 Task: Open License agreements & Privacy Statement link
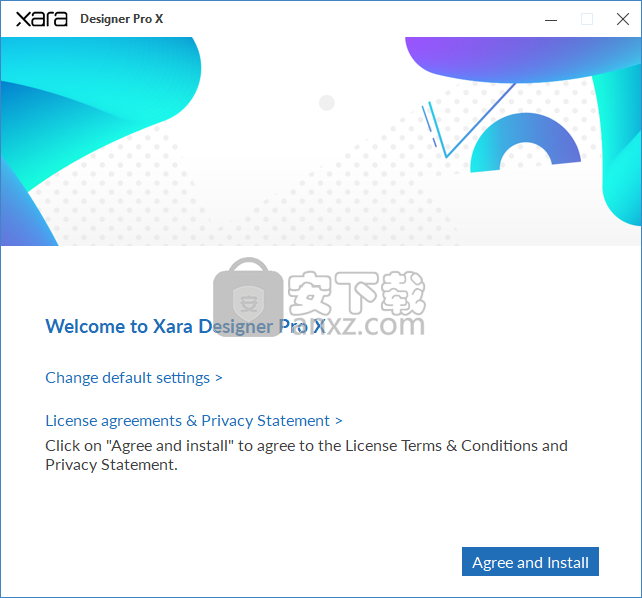click(188, 421)
